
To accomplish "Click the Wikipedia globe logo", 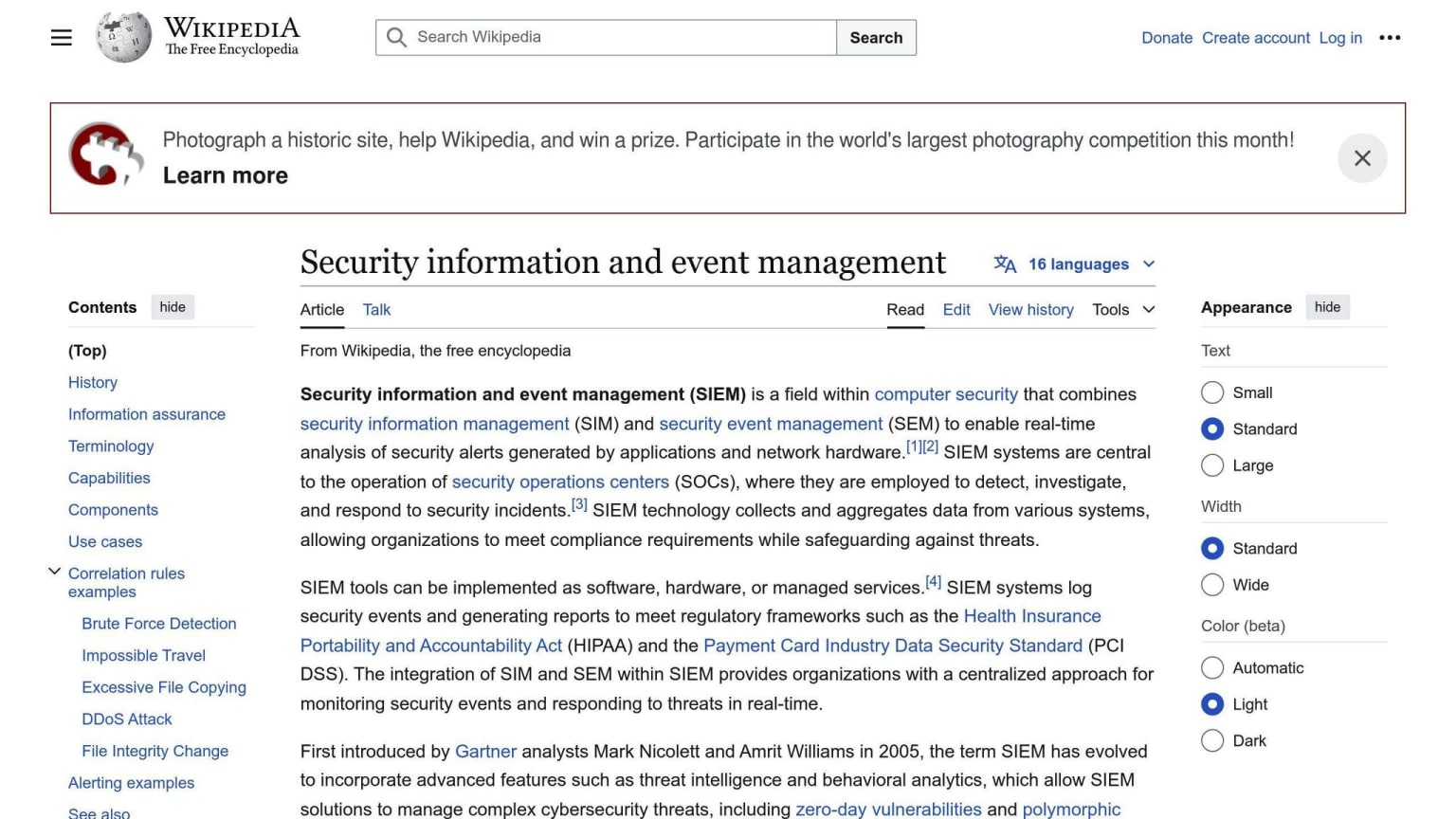I will [123, 38].
